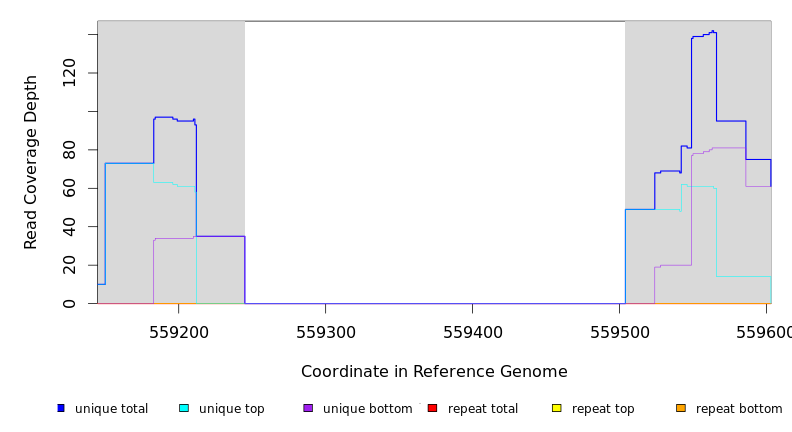The height and width of the screenshot is (432, 792).
Task: Click the cyan unique top legend swatch
Action: pos(184,408)
